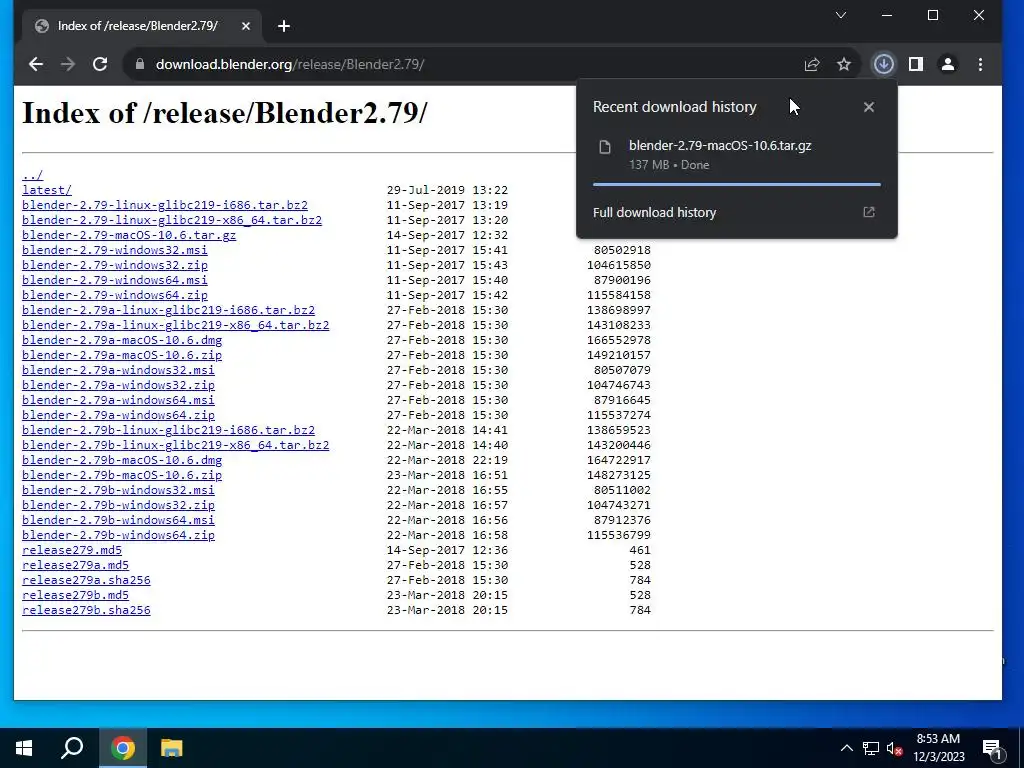Download blender-2.79a-linux-glibc219-x86_64.tar.bz2
Image resolution: width=1024 pixels, height=768 pixels.
pos(175,325)
